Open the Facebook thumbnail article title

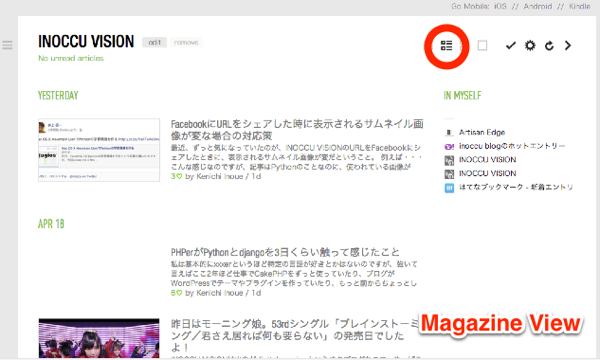point(297,130)
